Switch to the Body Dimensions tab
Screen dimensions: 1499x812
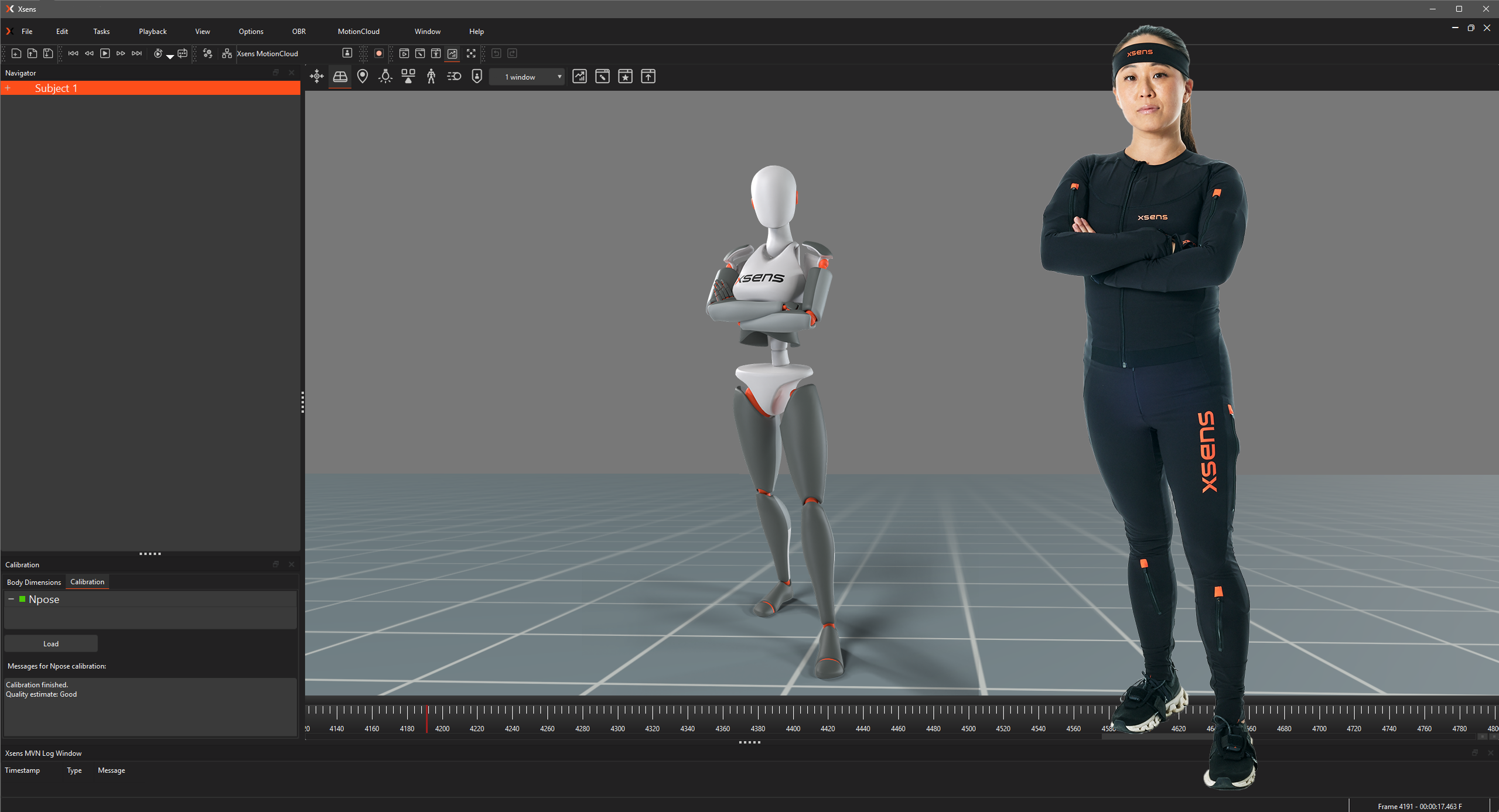tap(34, 582)
